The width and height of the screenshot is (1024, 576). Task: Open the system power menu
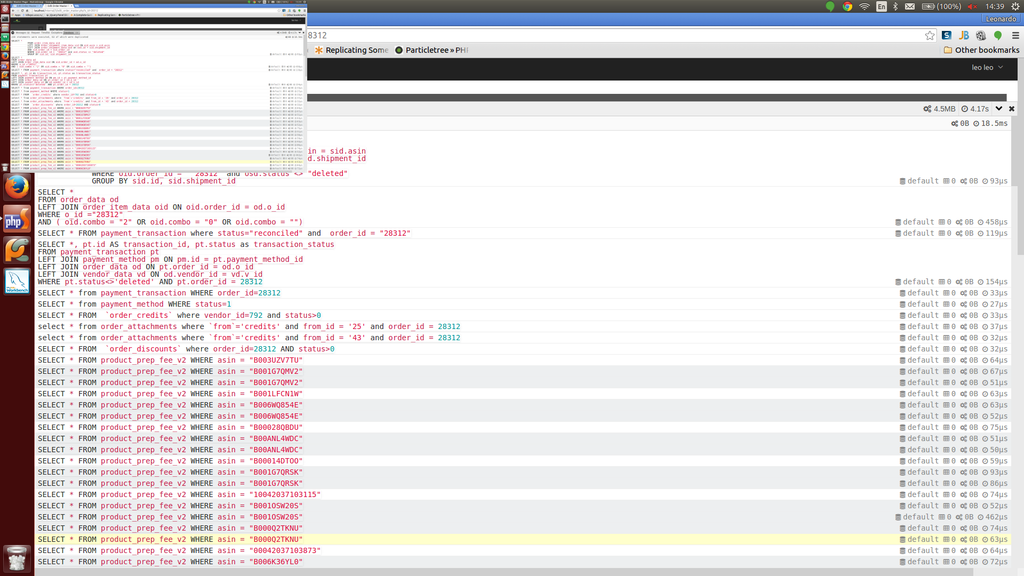click(x=1013, y=7)
